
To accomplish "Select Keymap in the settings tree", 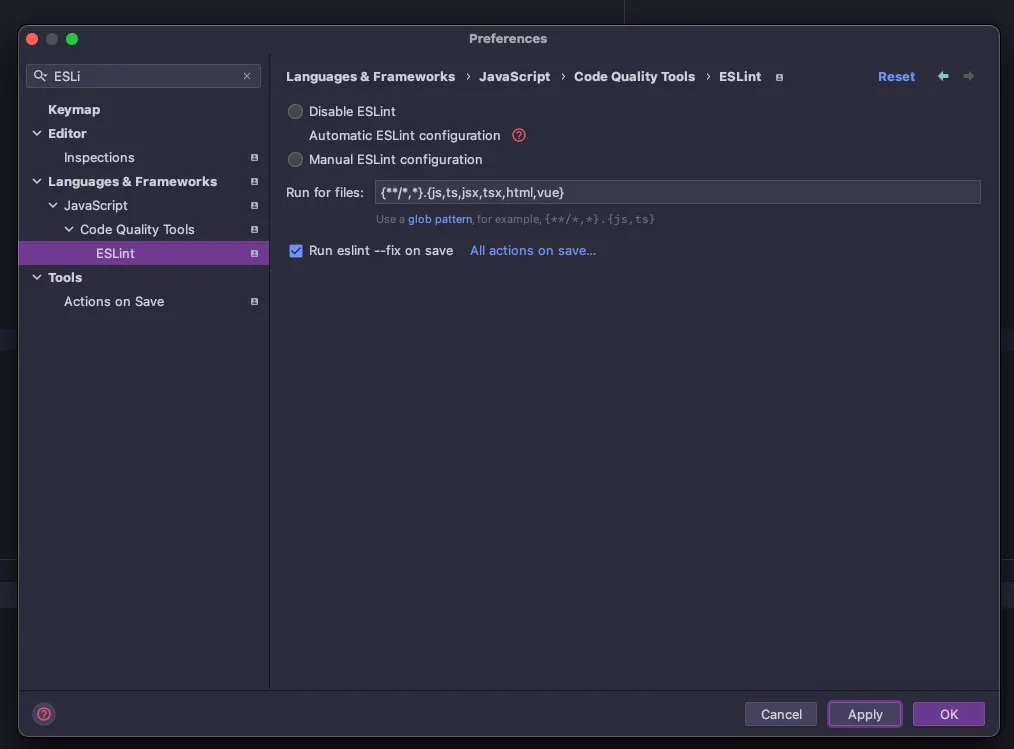I will [74, 109].
